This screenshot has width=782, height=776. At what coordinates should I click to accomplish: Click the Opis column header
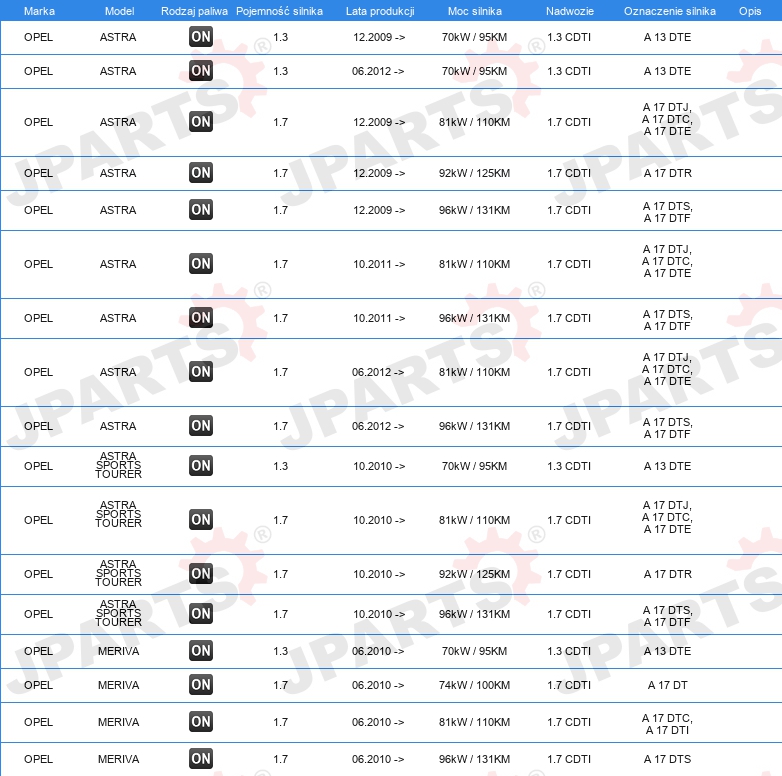coord(750,11)
